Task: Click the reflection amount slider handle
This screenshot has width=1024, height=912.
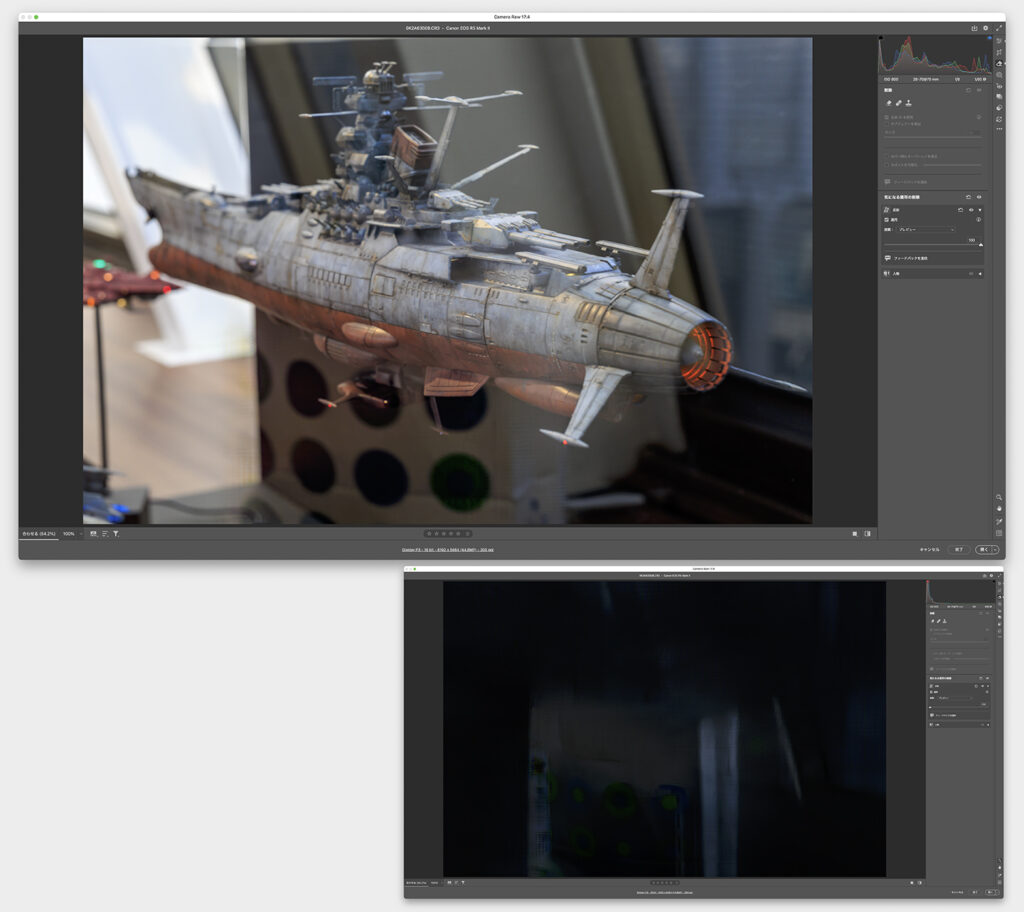Action: [981, 245]
